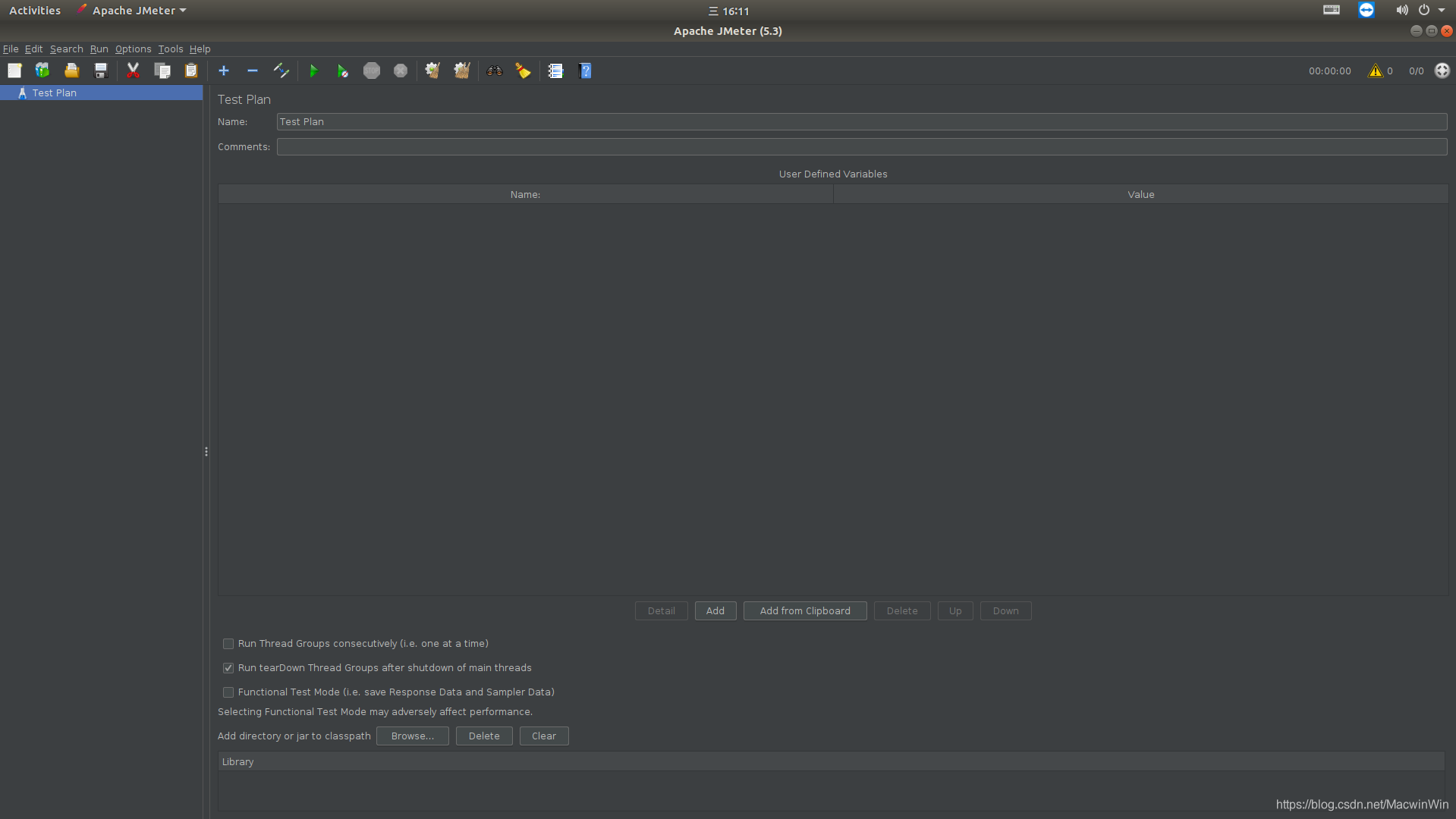
Task: Open the Function Helper dialog icon
Action: pyautogui.click(x=556, y=71)
